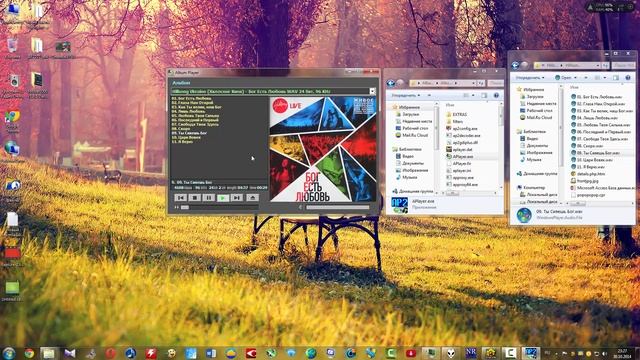Image resolution: width=640 pixels, height=360 pixels.
Task: Select 01. Бог Есть Любовь.wav file
Action: pos(597,97)
